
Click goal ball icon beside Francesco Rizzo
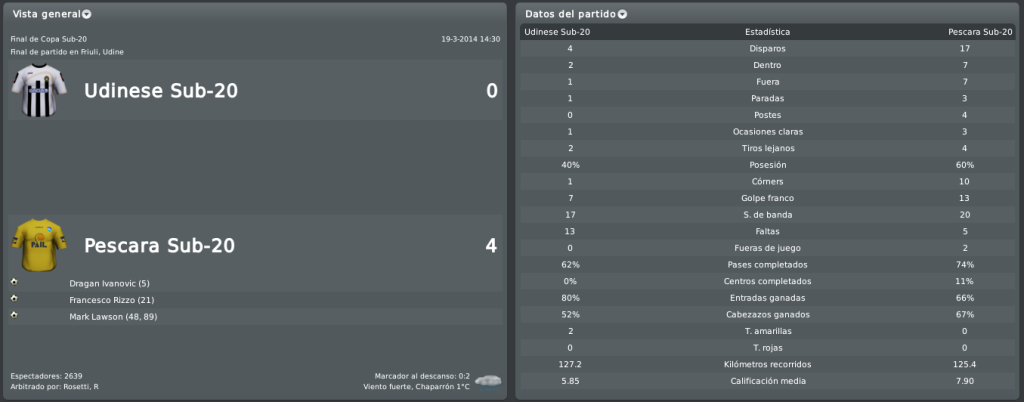pyautogui.click(x=14, y=299)
